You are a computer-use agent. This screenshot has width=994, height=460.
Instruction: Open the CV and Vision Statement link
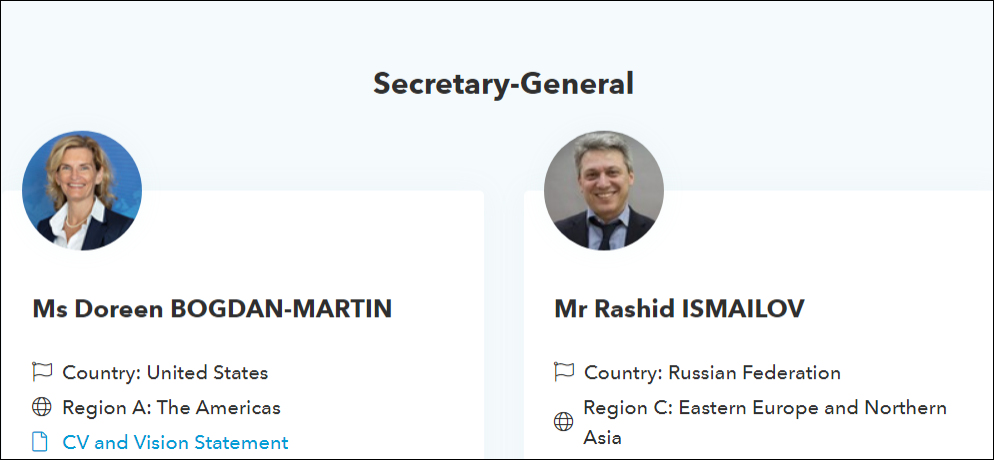pyautogui.click(x=175, y=442)
